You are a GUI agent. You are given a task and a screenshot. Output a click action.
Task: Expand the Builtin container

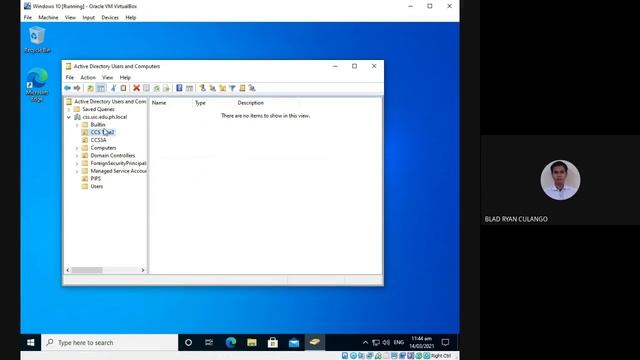(x=77, y=125)
